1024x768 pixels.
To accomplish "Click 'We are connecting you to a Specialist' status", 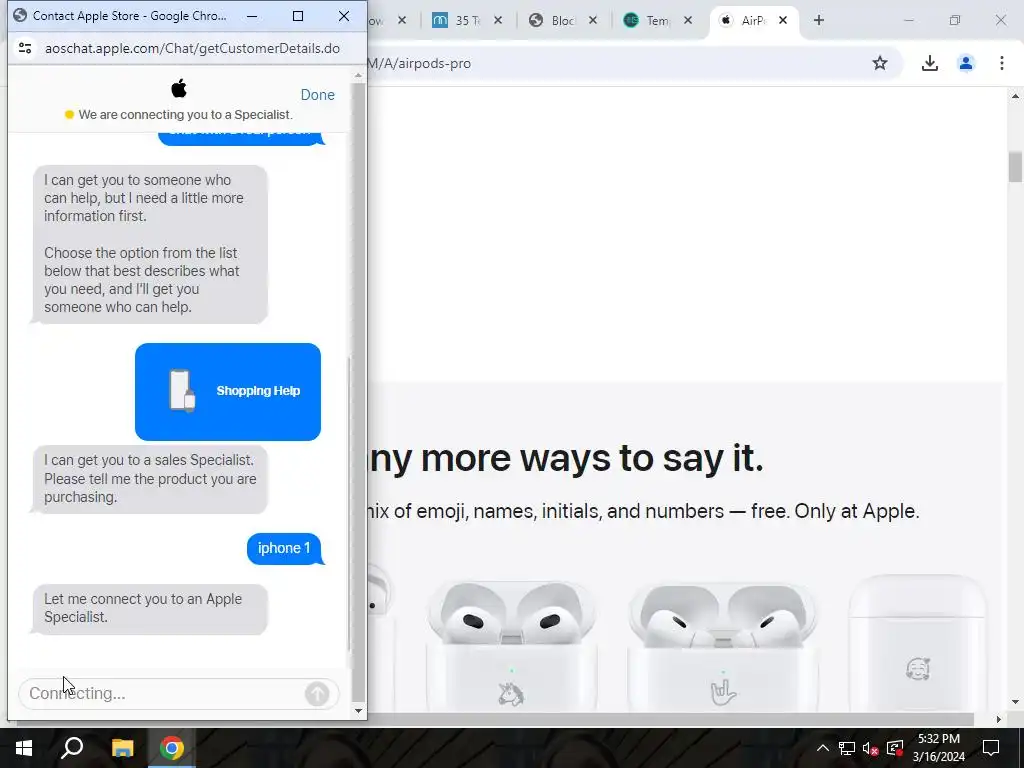I will pyautogui.click(x=185, y=115).
